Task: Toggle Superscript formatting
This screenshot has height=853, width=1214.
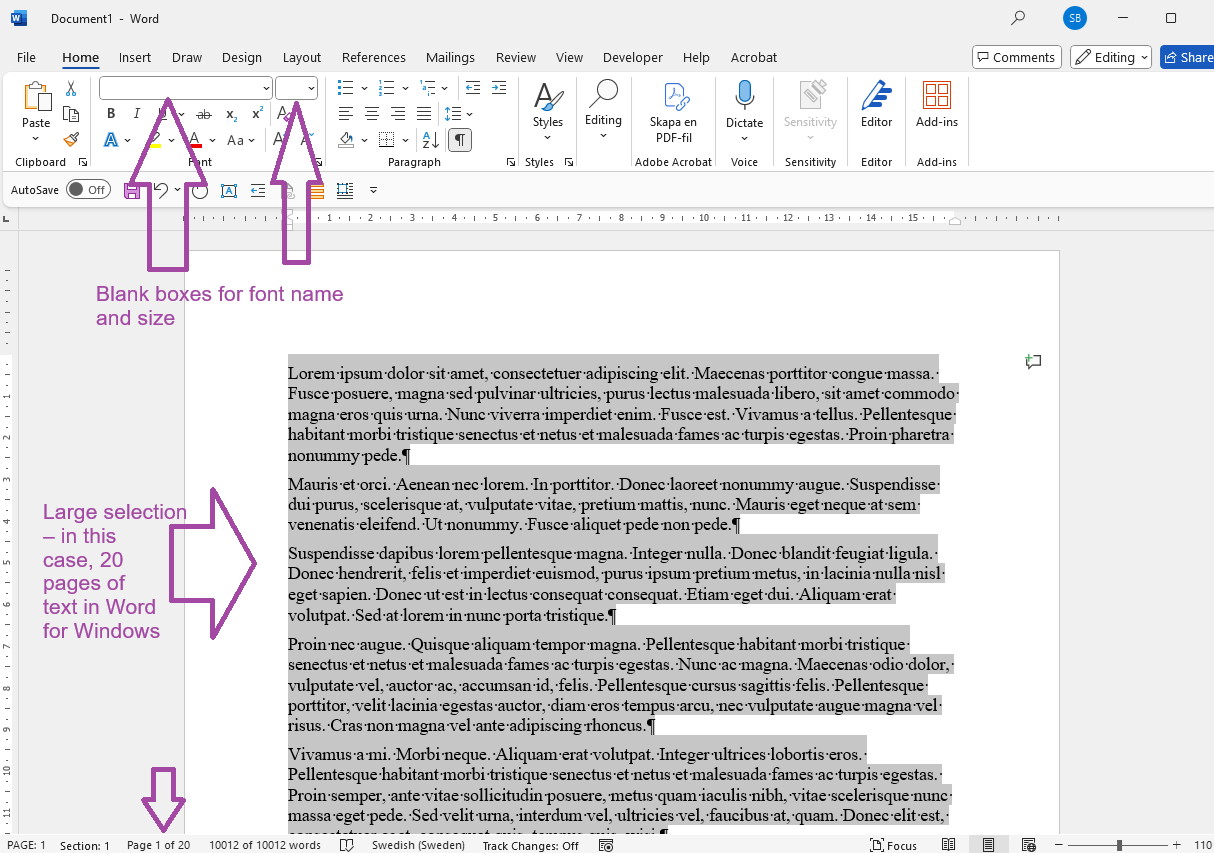Action: coord(257,114)
